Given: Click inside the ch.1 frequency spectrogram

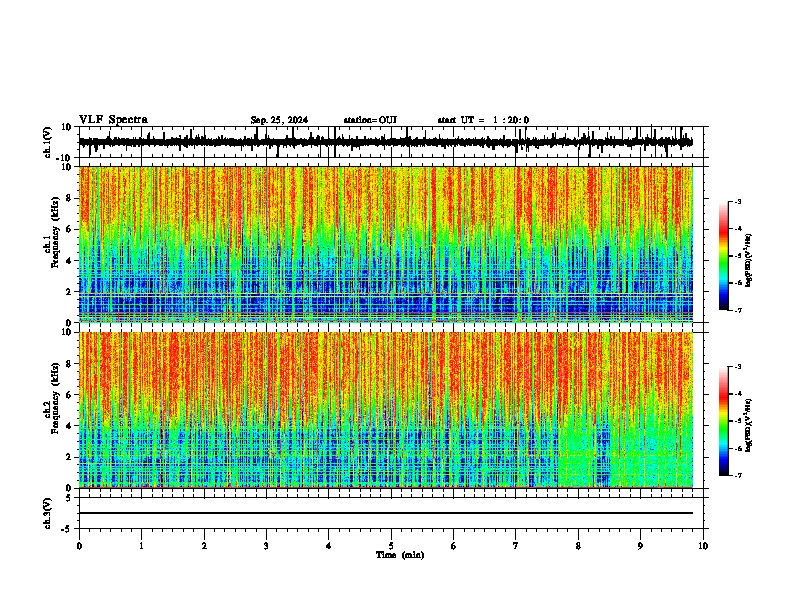Looking at the screenshot, I should click(x=386, y=244).
